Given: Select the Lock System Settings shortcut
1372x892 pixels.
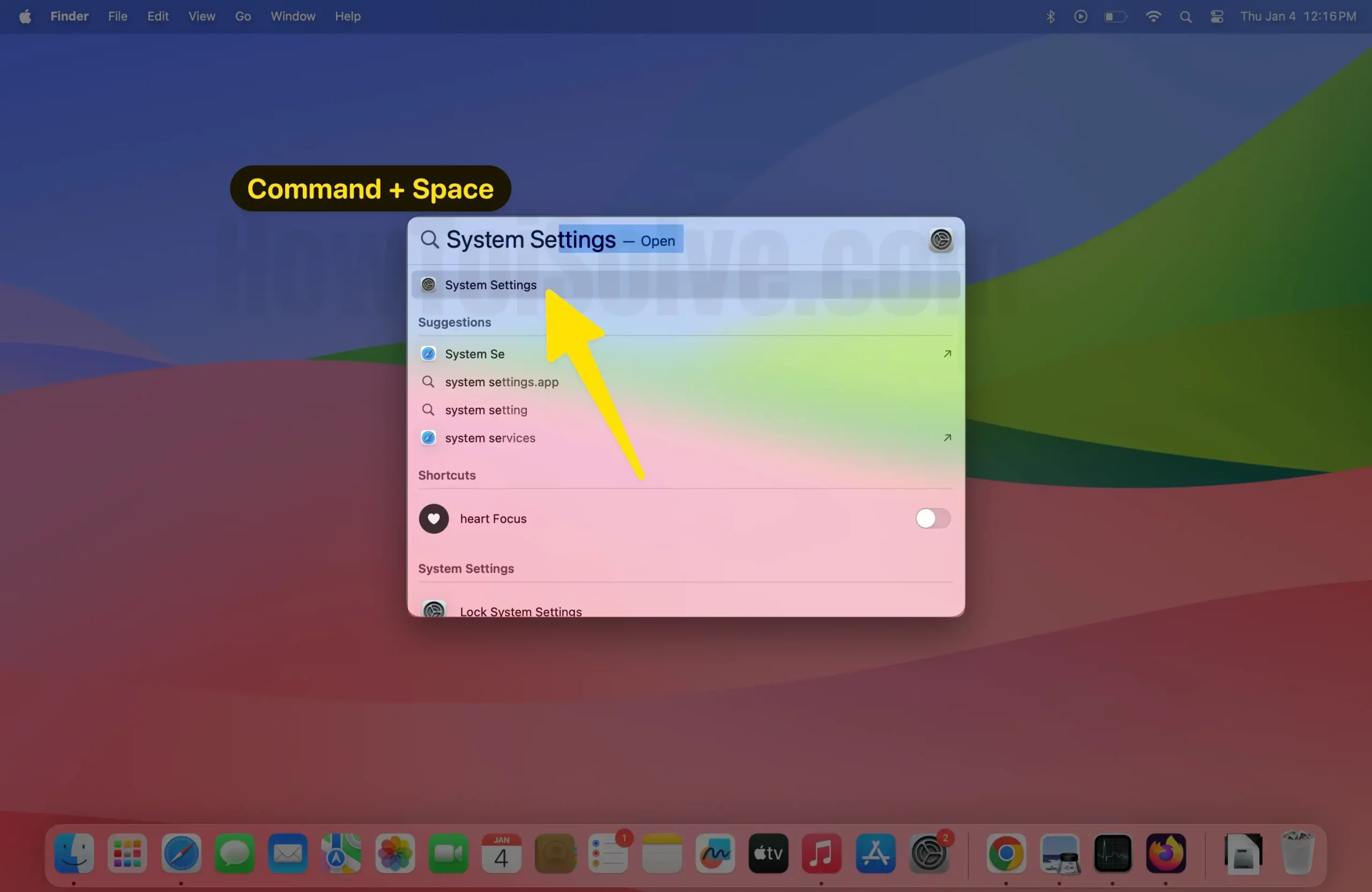Looking at the screenshot, I should click(520, 610).
